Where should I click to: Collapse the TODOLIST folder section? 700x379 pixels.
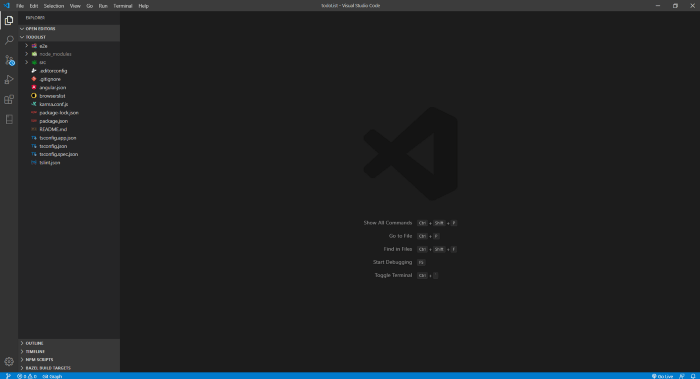point(69,37)
